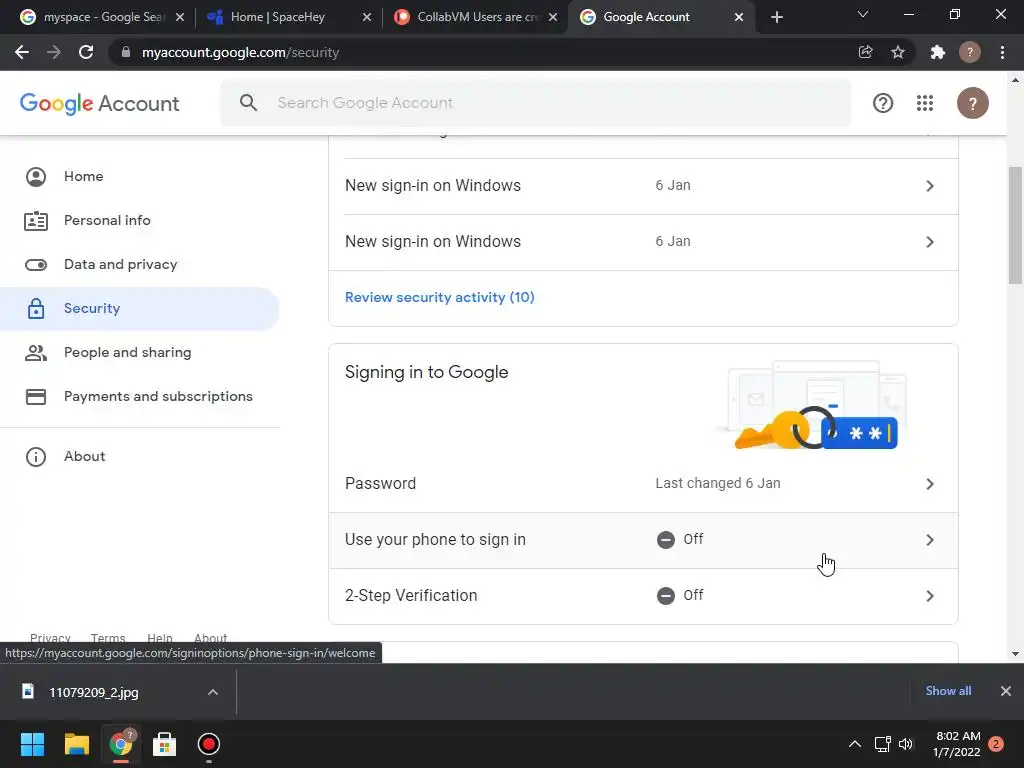1024x768 pixels.
Task: Close the Home SpaceHey tab
Action: point(366,17)
